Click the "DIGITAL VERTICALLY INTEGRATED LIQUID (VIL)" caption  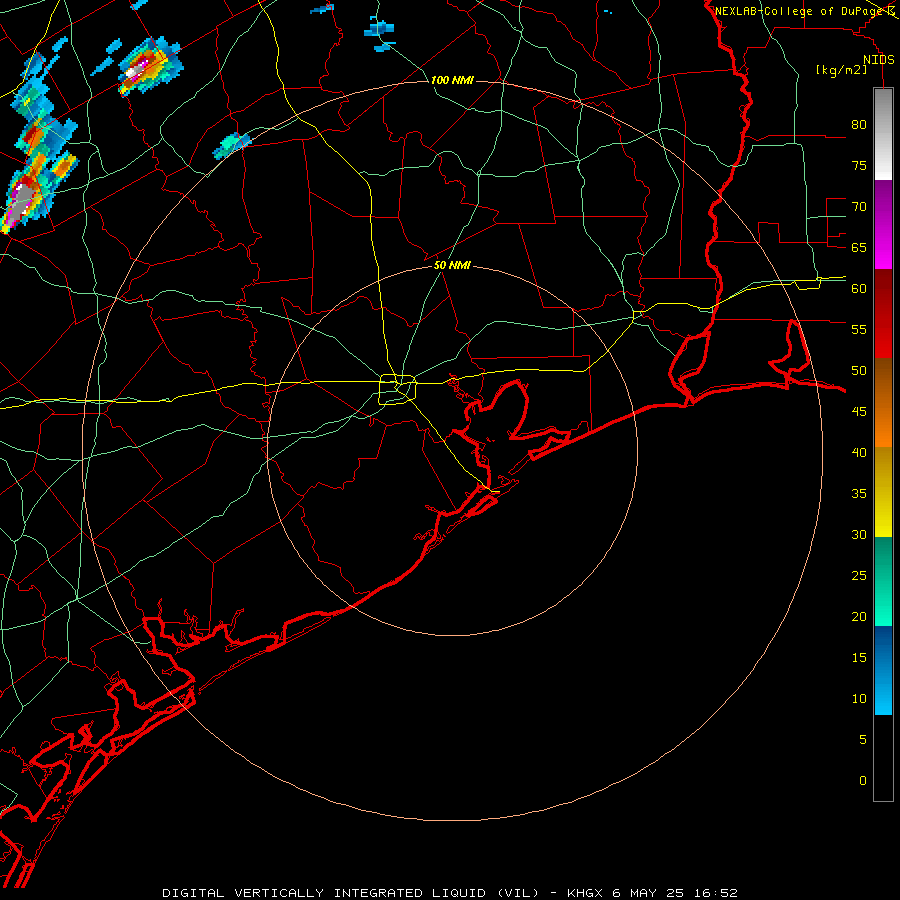pos(352,893)
